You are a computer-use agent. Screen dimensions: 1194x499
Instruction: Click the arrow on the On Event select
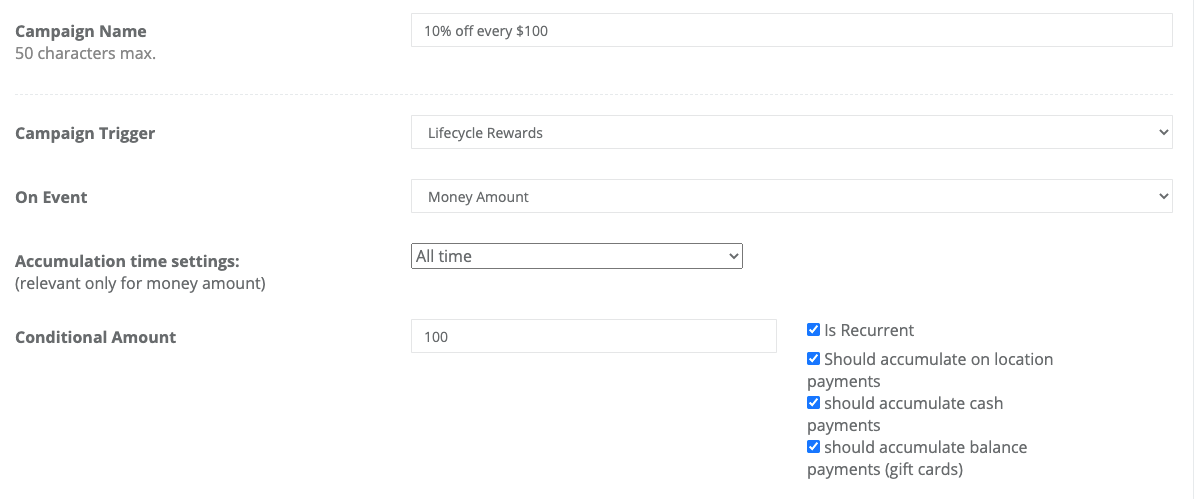coord(1163,197)
